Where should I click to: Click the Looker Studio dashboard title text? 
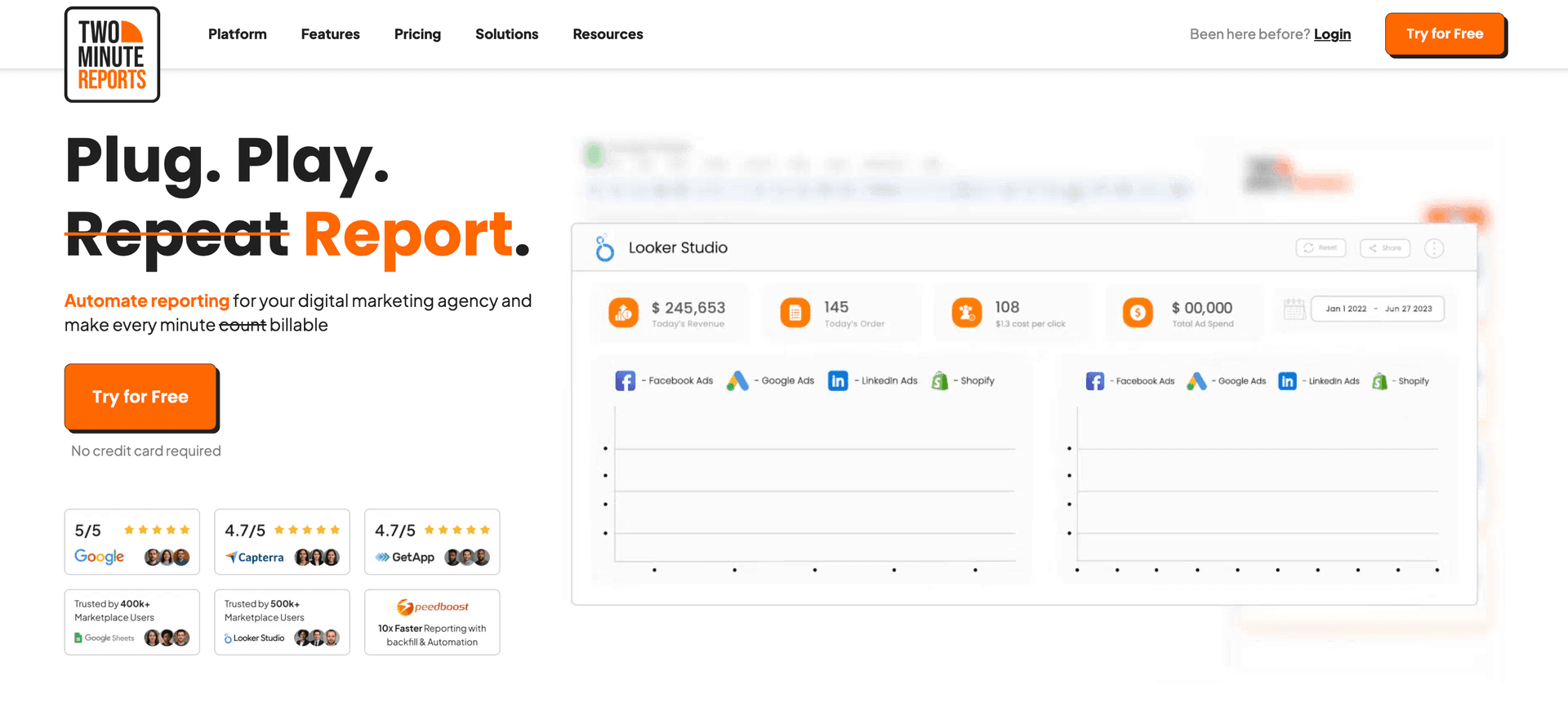678,247
